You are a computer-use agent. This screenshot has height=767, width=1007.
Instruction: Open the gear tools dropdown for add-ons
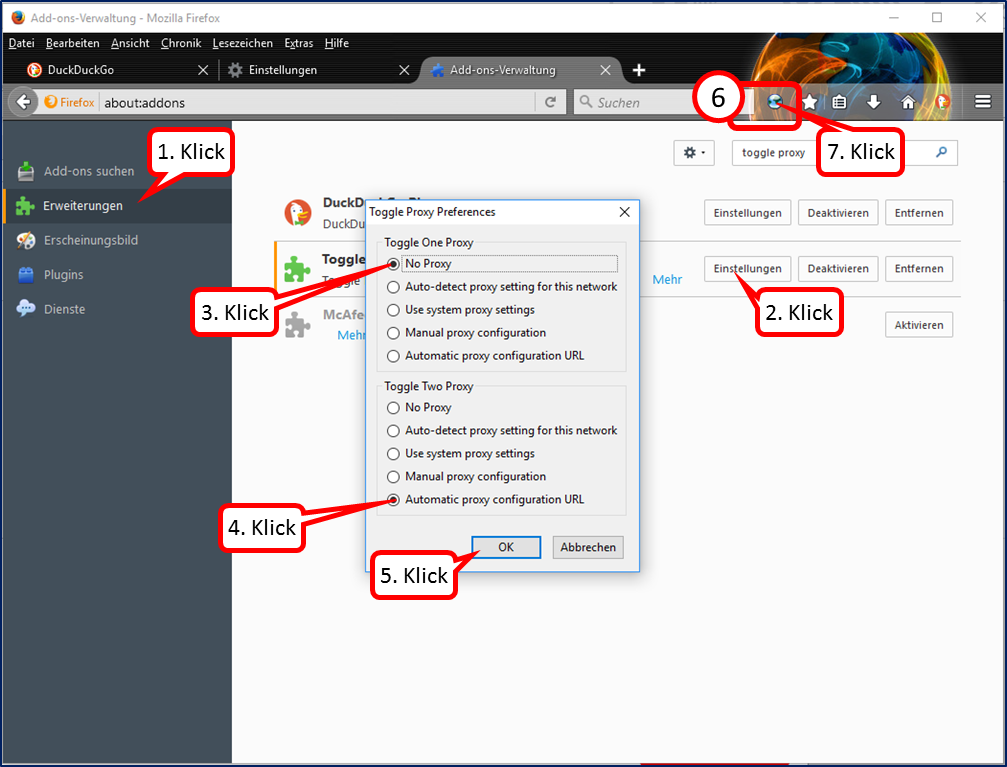click(694, 153)
